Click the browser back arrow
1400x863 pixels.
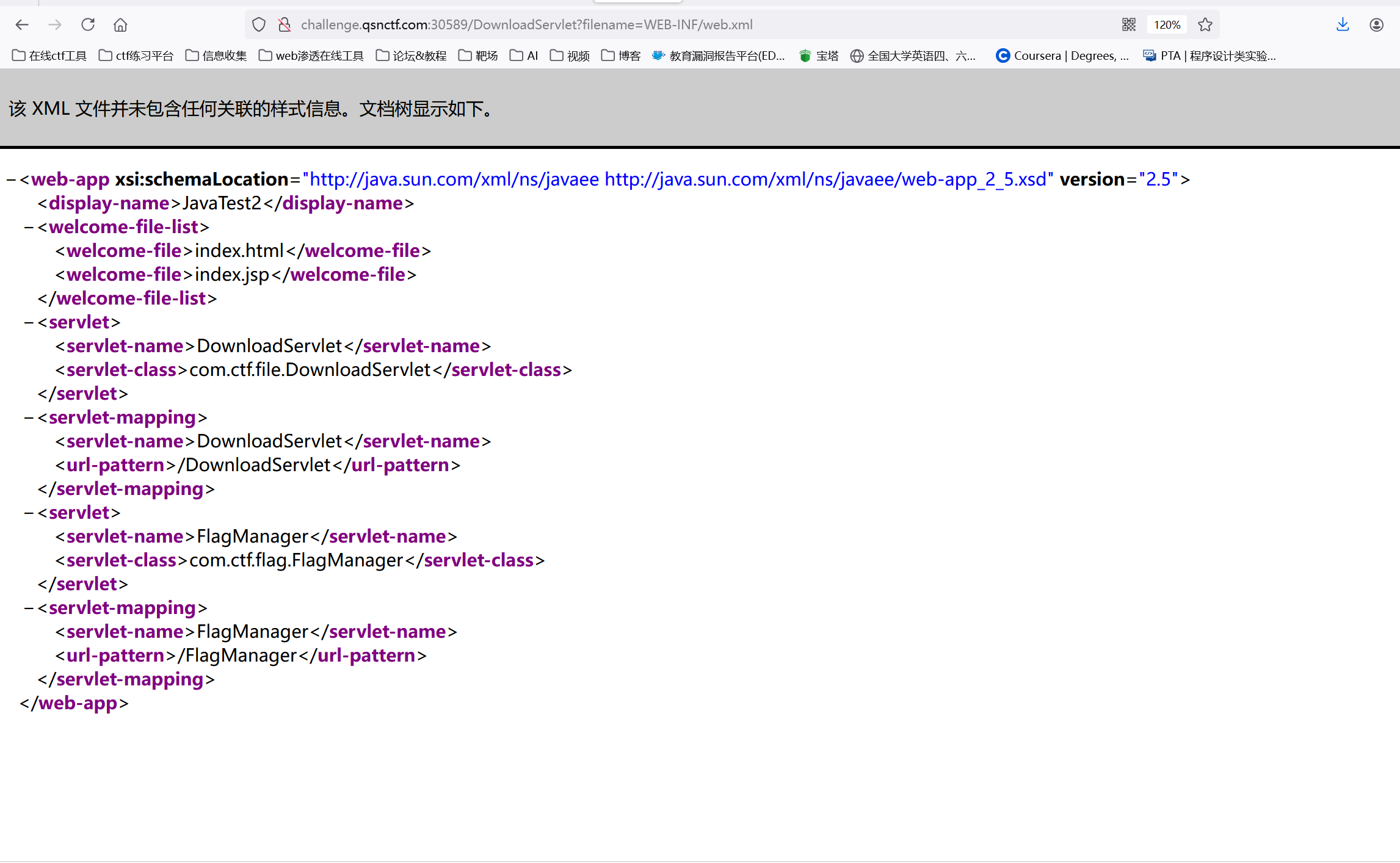22,24
